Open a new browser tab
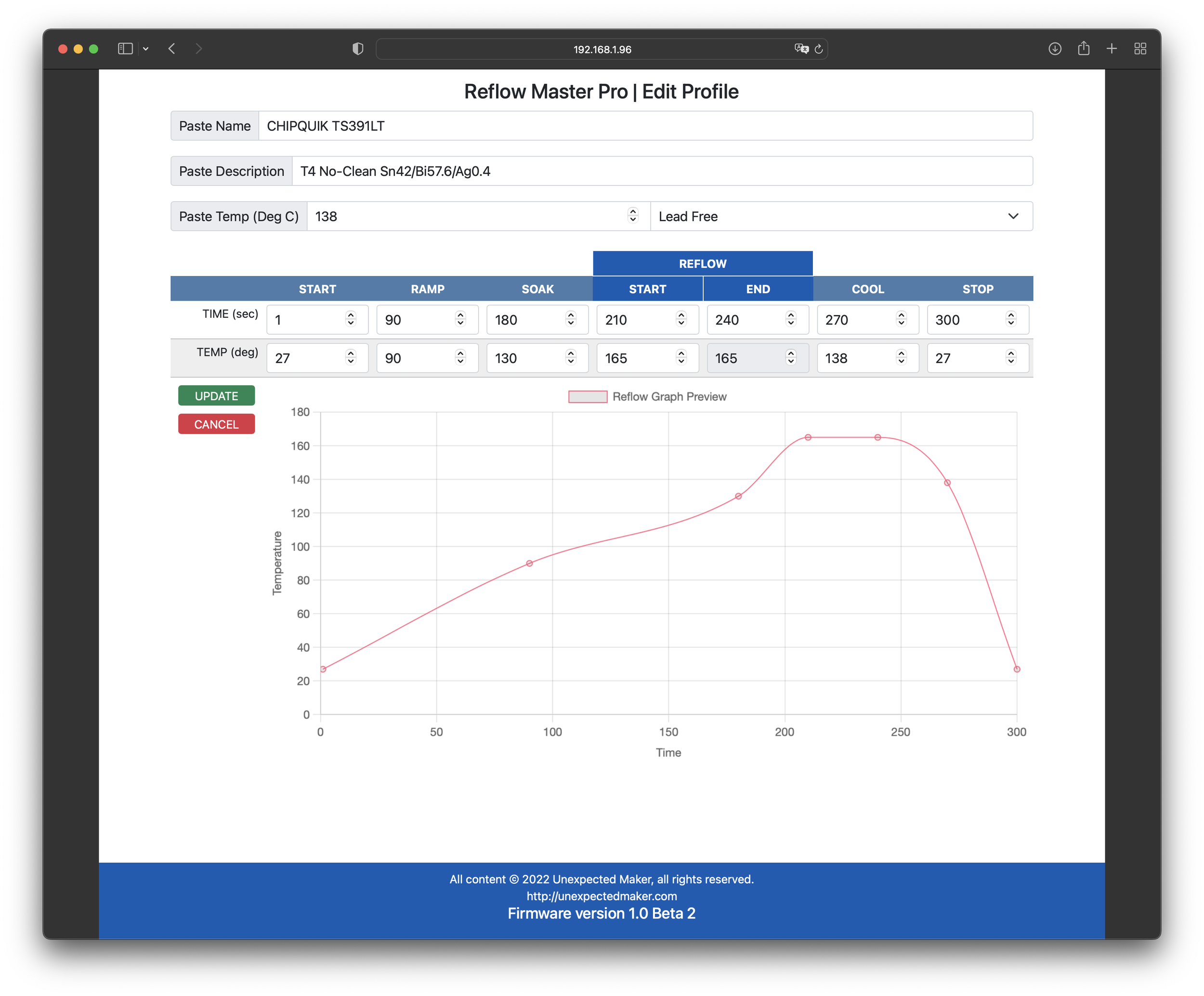This screenshot has width=1204, height=996. pyautogui.click(x=1112, y=49)
